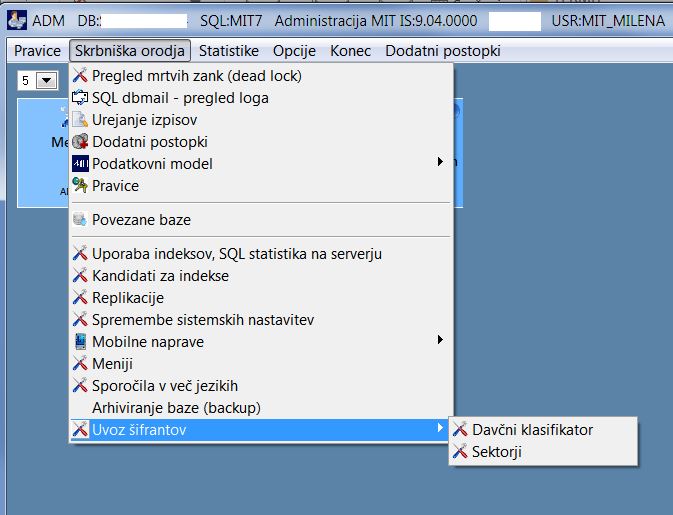Open the Opcije menu
The width and height of the screenshot is (673, 515).
point(294,51)
